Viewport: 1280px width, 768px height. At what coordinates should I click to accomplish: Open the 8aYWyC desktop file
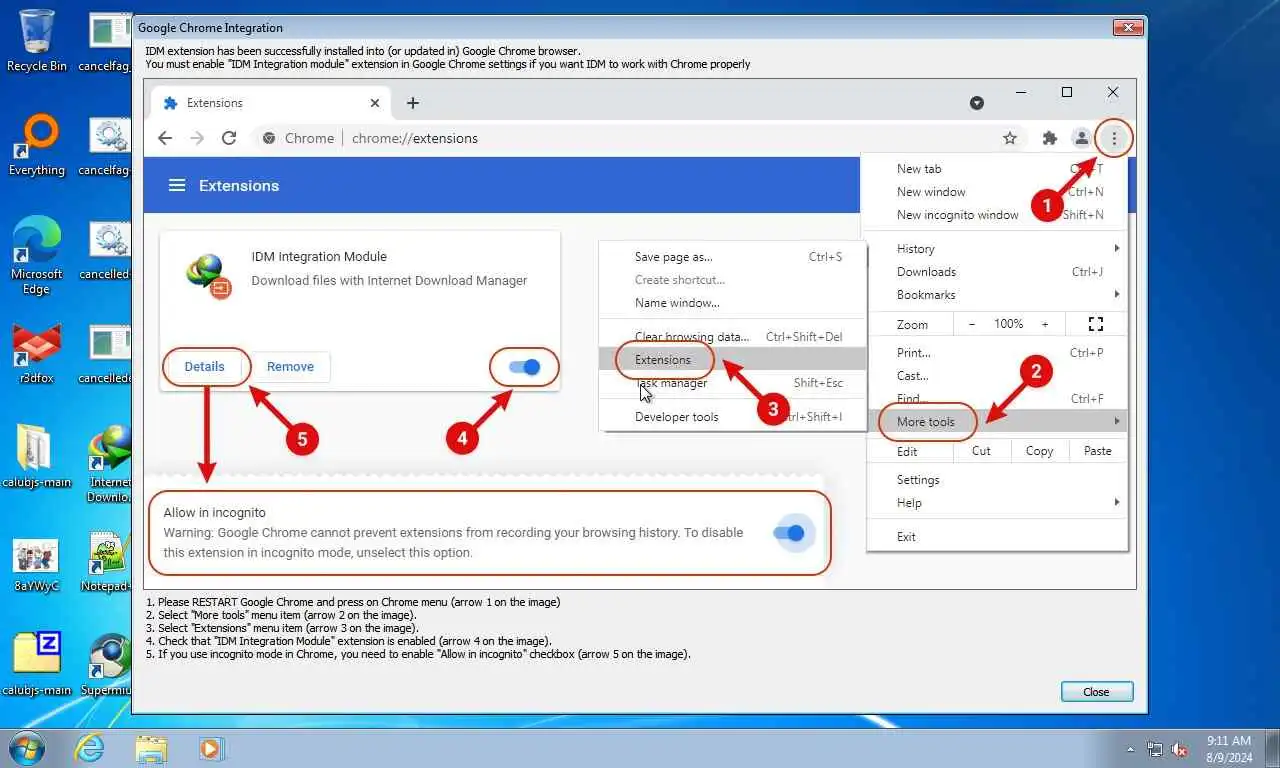[x=37, y=566]
